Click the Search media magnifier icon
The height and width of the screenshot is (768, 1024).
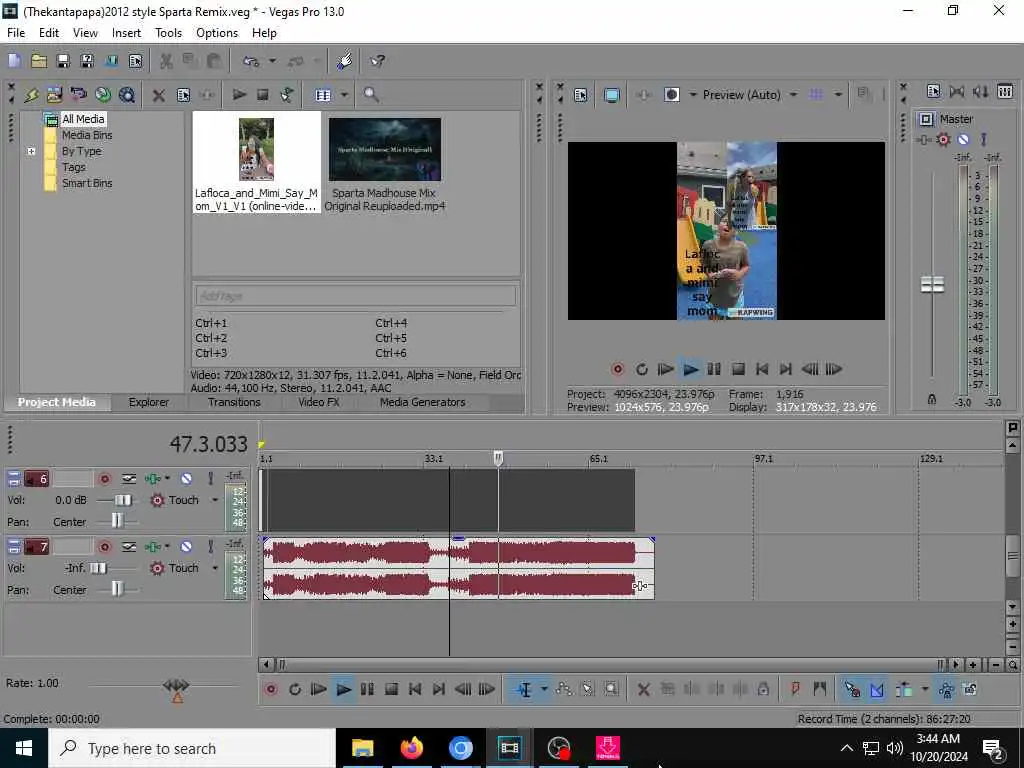(371, 95)
